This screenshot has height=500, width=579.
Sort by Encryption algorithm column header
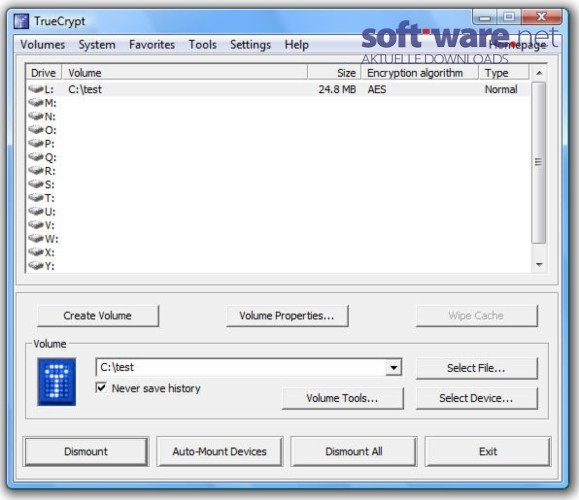point(420,73)
